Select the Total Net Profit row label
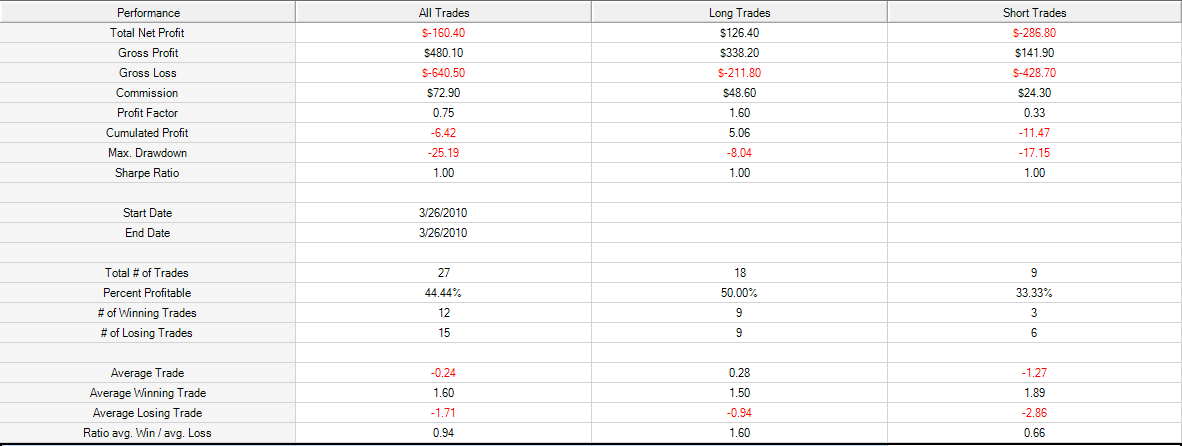Image resolution: width=1182 pixels, height=446 pixels. pos(147,33)
